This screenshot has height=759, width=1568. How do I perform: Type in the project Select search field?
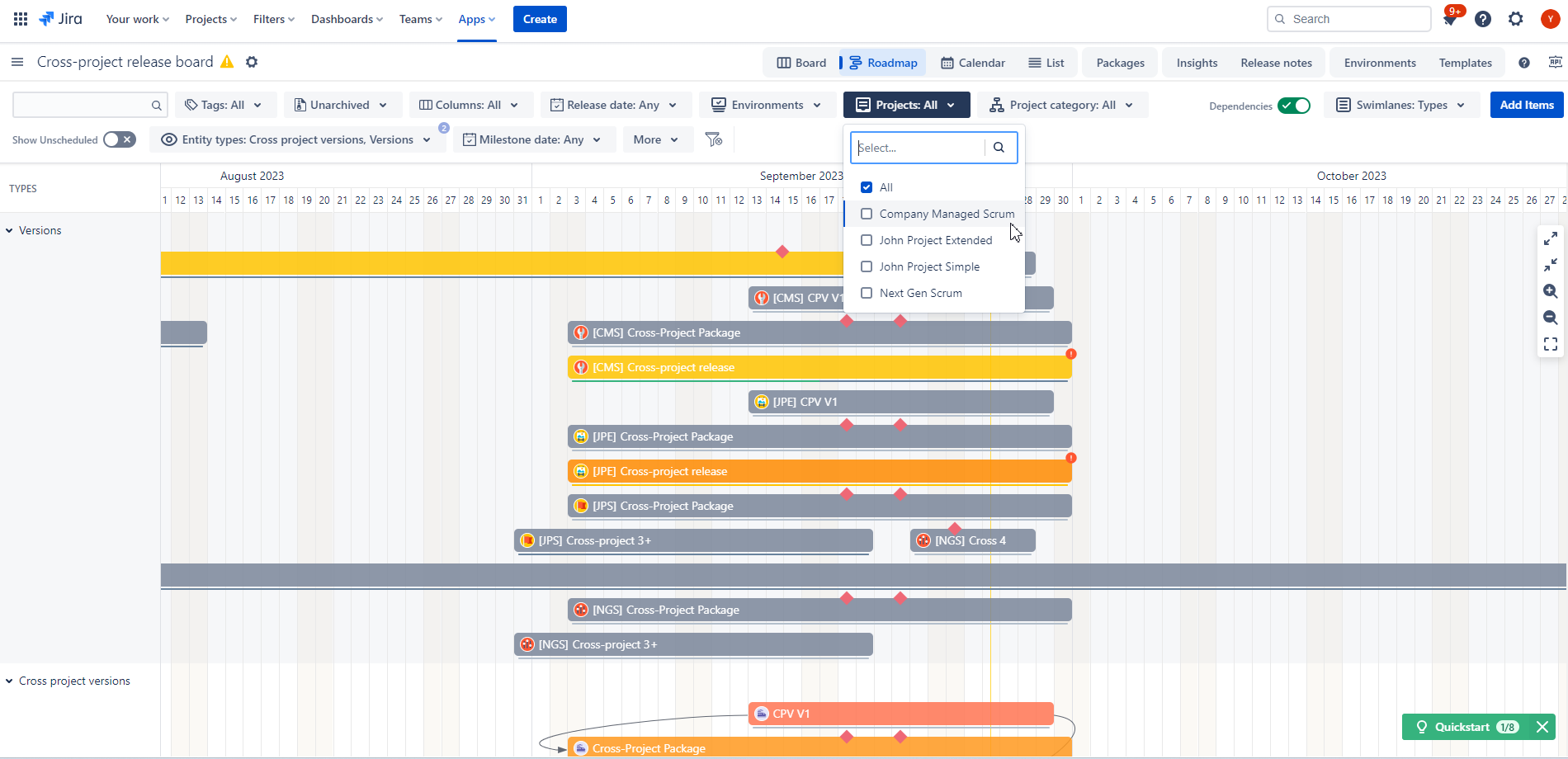(918, 147)
